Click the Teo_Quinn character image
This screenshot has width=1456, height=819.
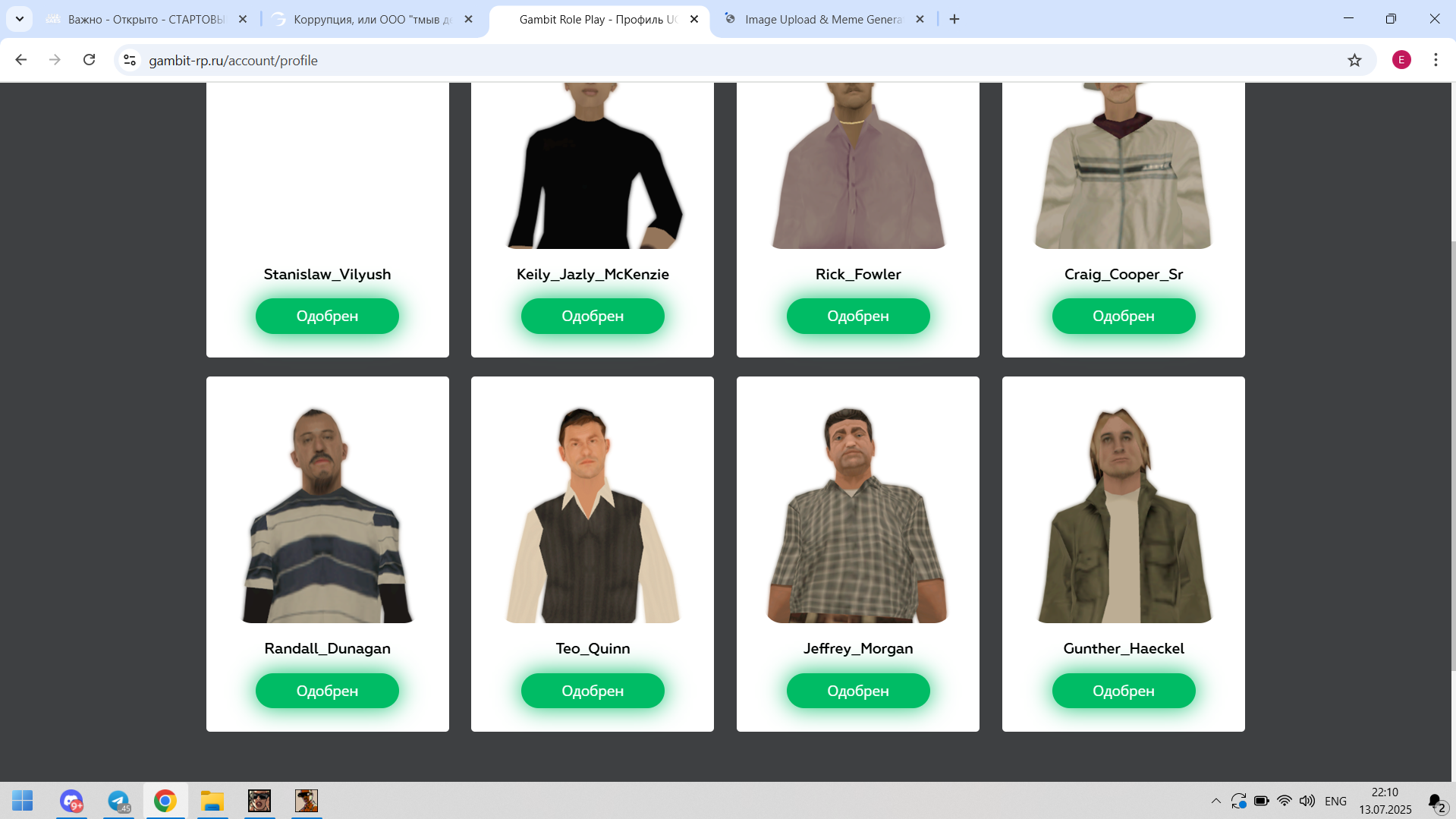593,515
